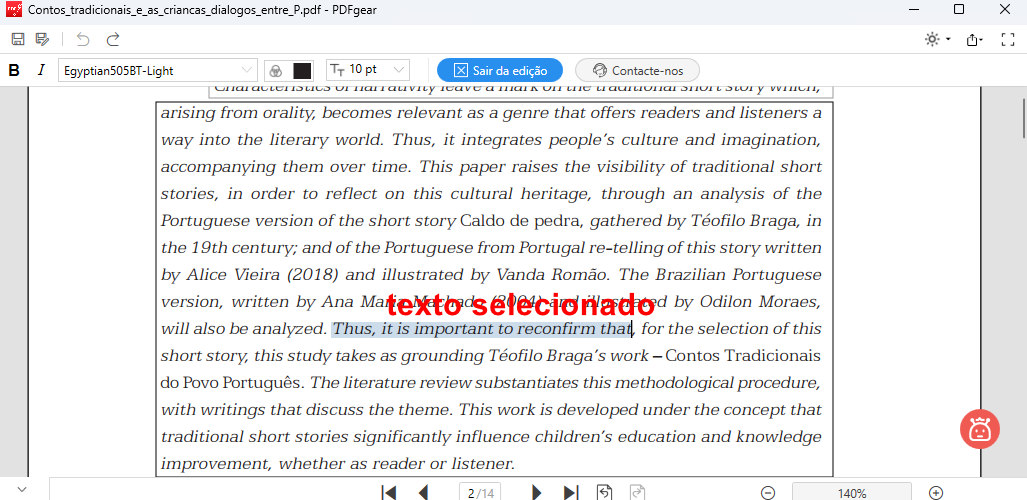
Task: Click the text "Contos Tradicionais"
Action: pos(743,356)
